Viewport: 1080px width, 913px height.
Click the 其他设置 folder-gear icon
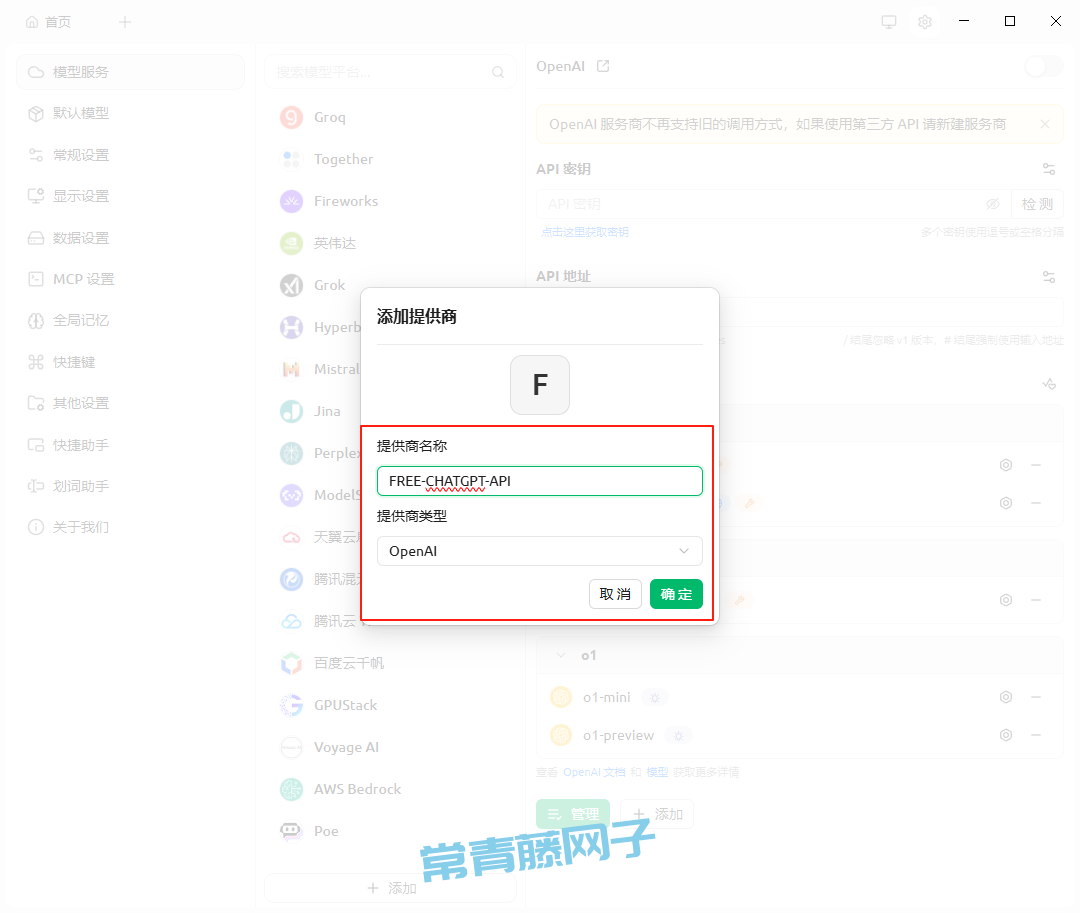click(36, 403)
